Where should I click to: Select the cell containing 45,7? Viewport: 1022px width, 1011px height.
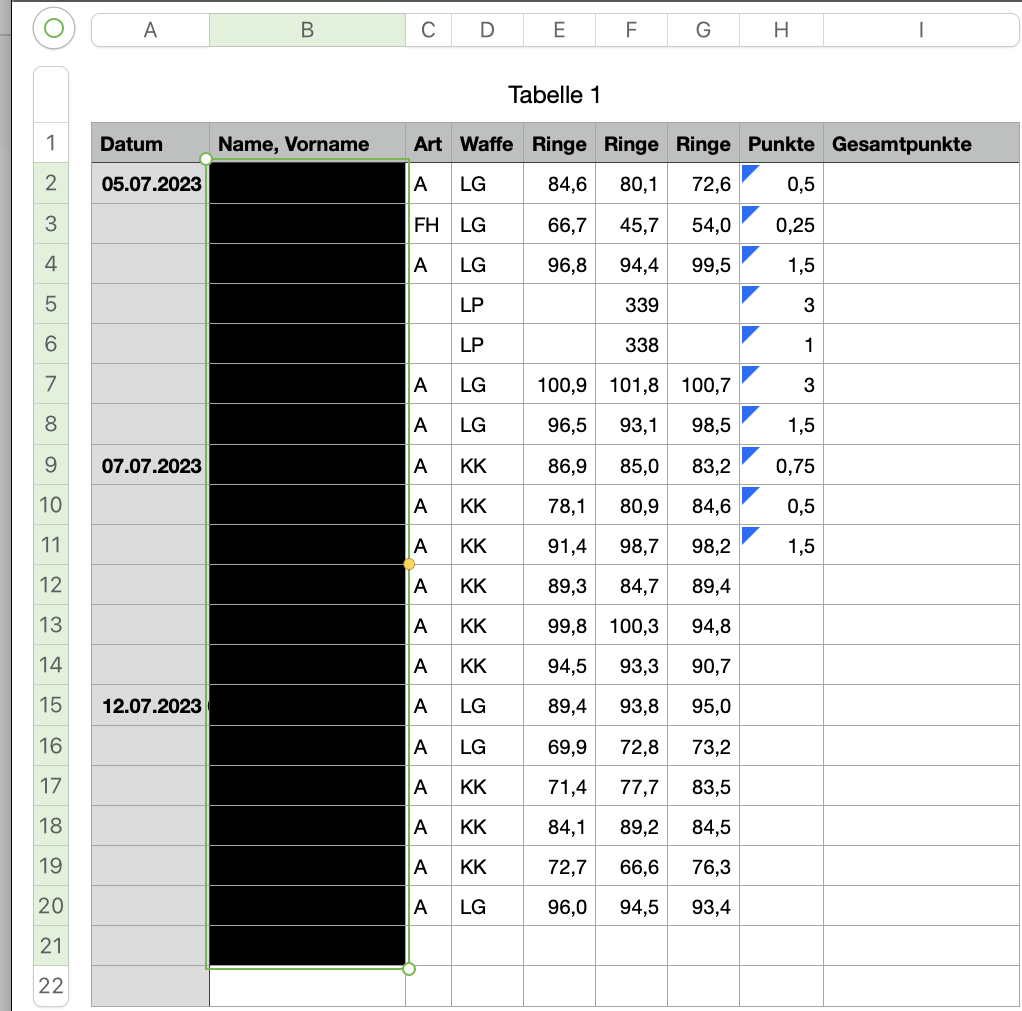click(x=631, y=224)
